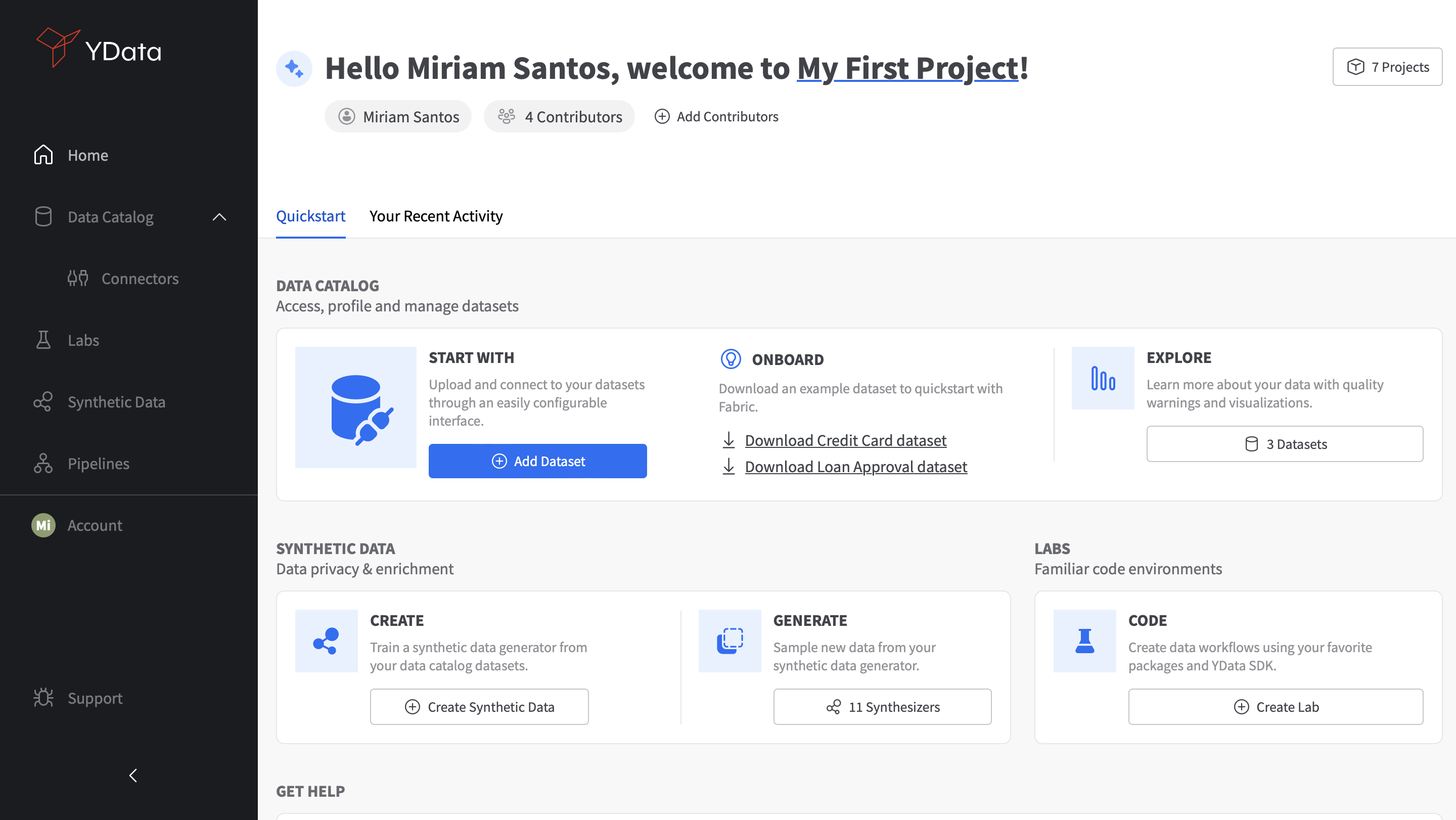Click the 4 Contributors chip
This screenshot has height=820, width=1456.
(559, 116)
